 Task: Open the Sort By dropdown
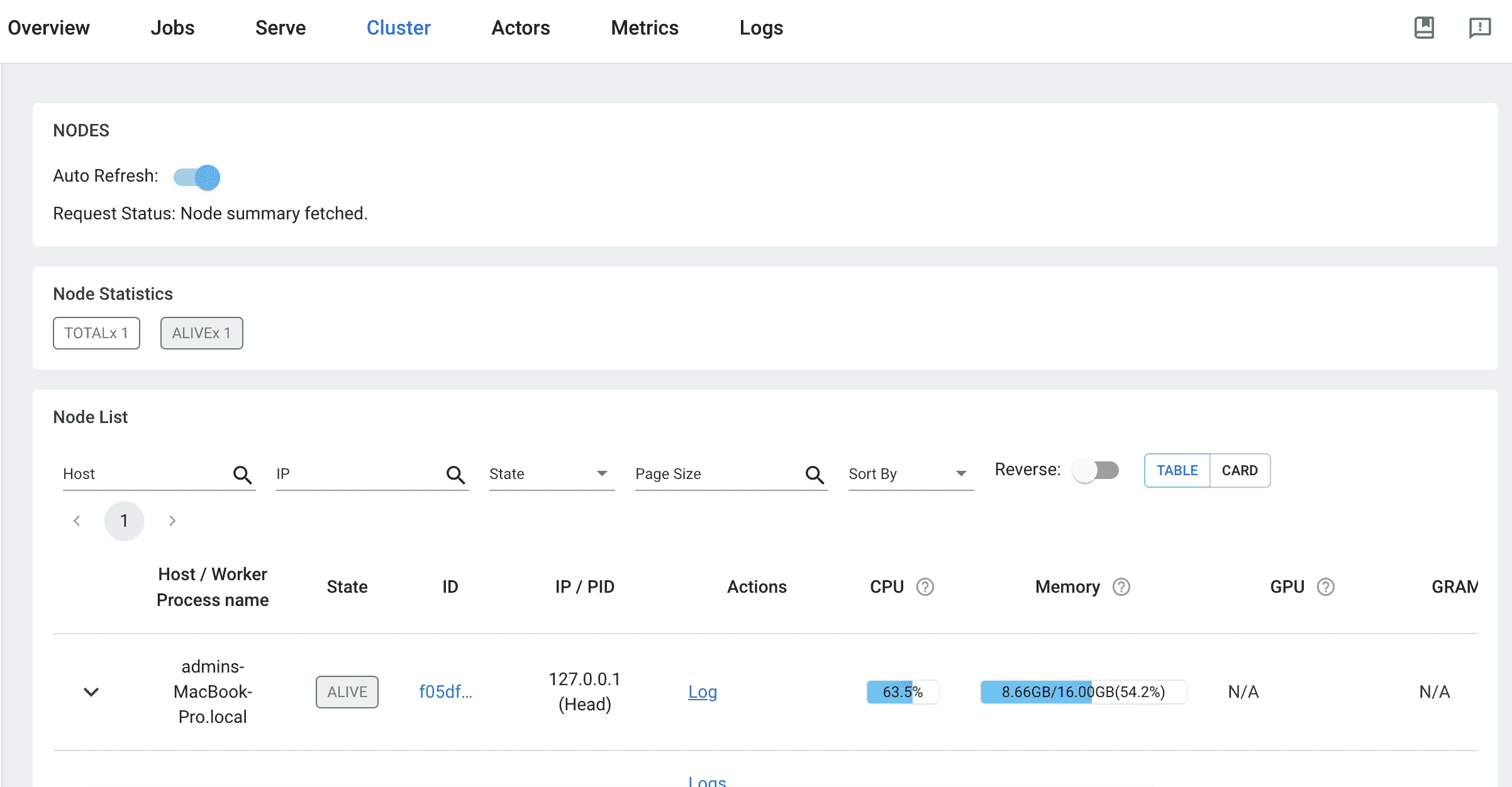coord(909,474)
